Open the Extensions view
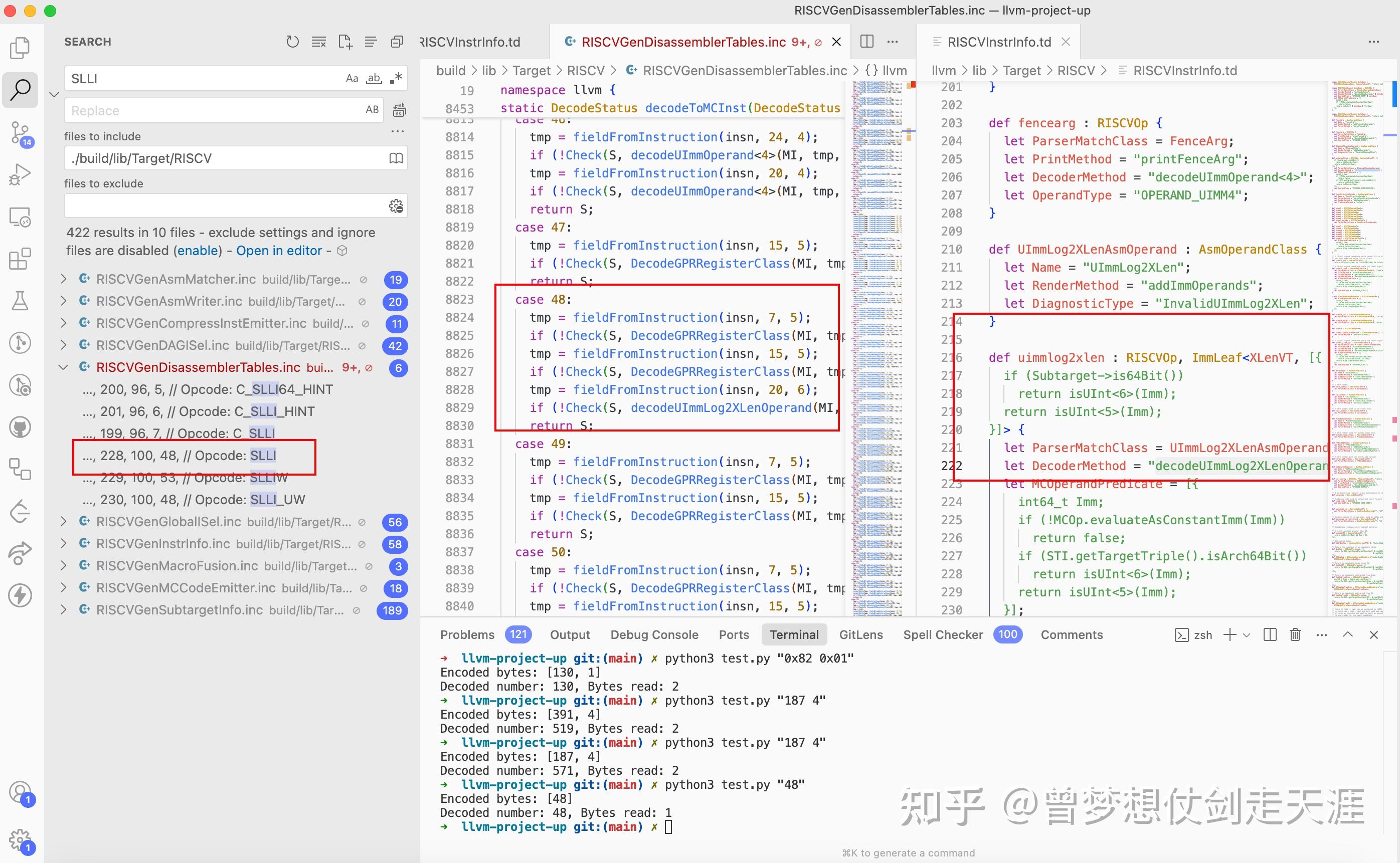 coord(20,259)
